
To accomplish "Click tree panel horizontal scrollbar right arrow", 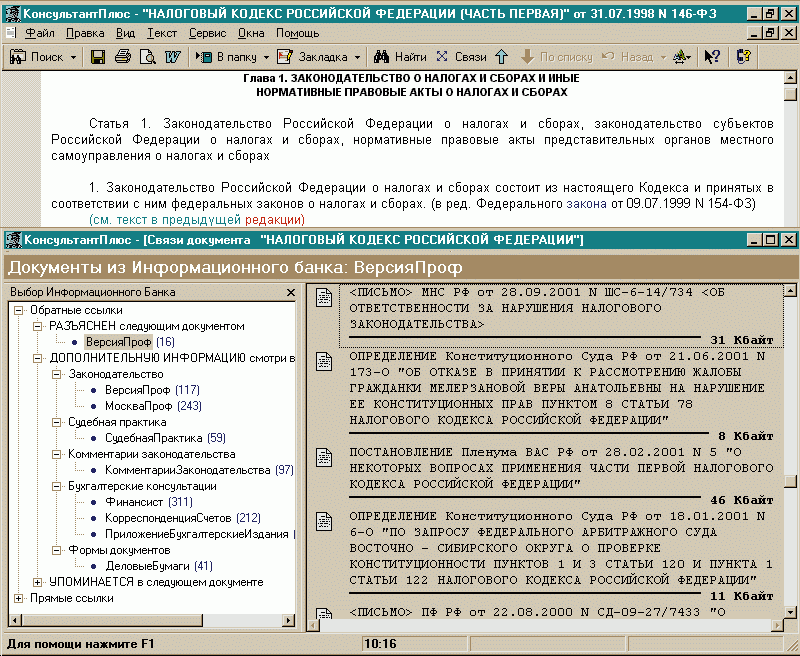I will [x=289, y=621].
